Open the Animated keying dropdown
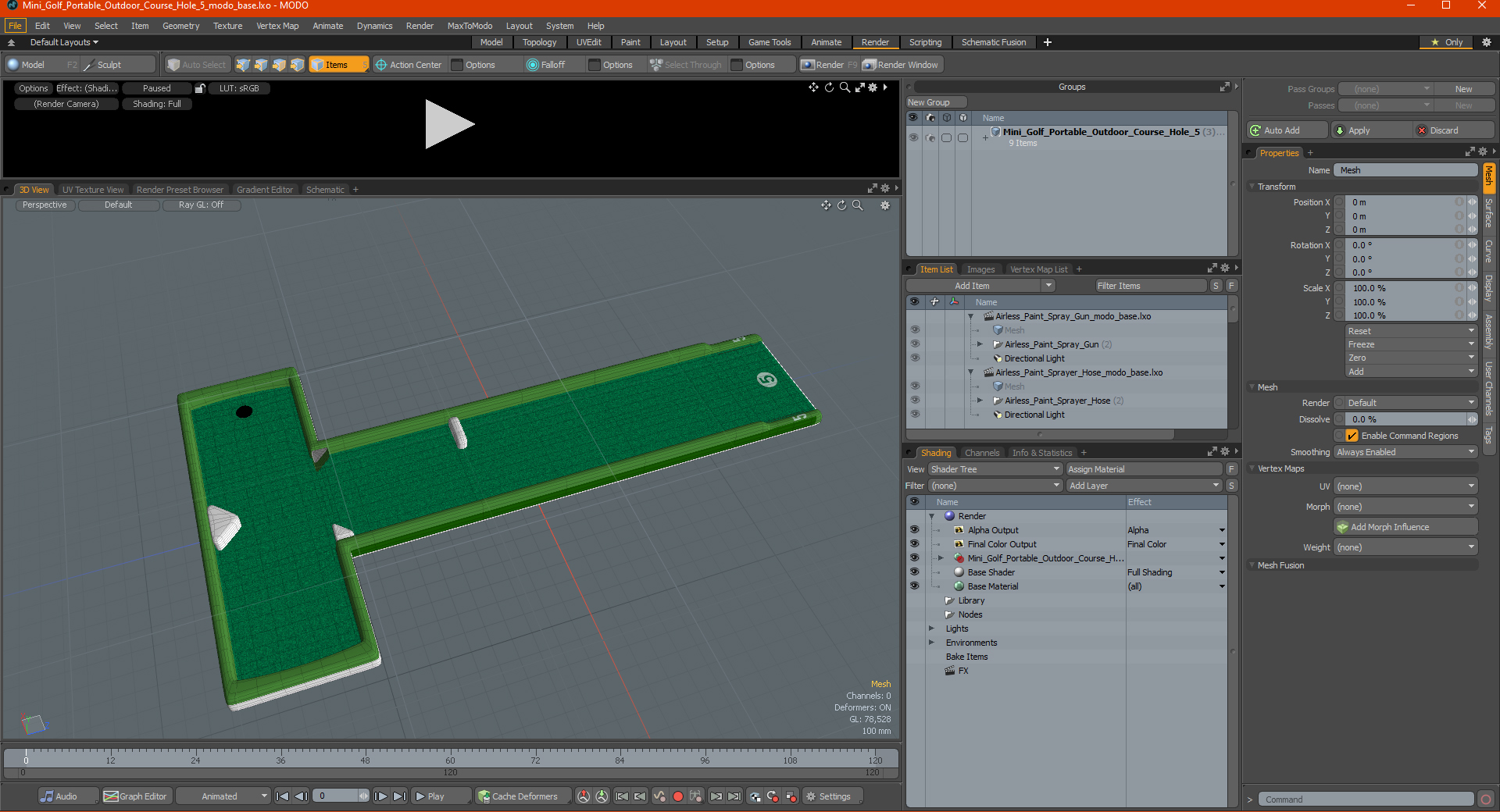 pyautogui.click(x=224, y=796)
